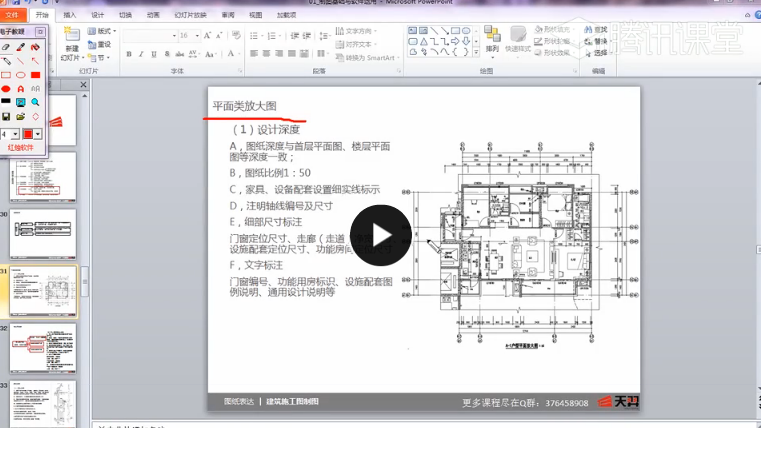Click the red color swatch in palette
This screenshot has width=761, height=451.
pyautogui.click(x=28, y=134)
